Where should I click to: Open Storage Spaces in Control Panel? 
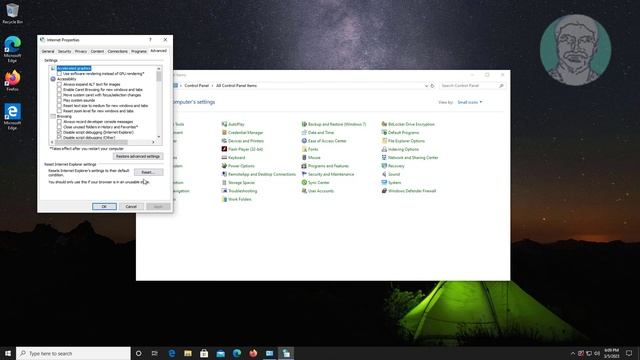pos(238,183)
